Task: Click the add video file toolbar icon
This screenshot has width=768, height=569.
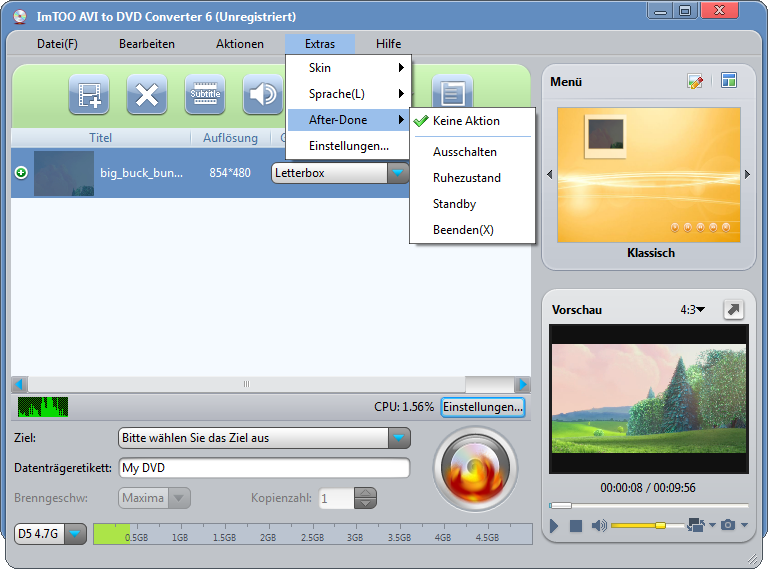Action: pyautogui.click(x=89, y=94)
